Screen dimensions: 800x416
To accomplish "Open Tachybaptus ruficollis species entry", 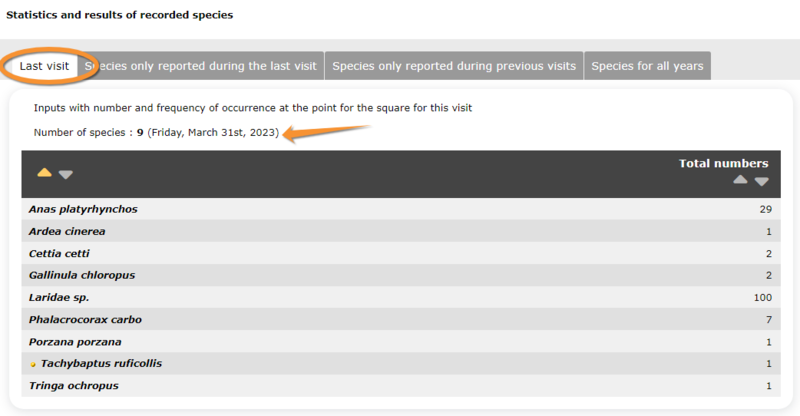I will [x=101, y=363].
